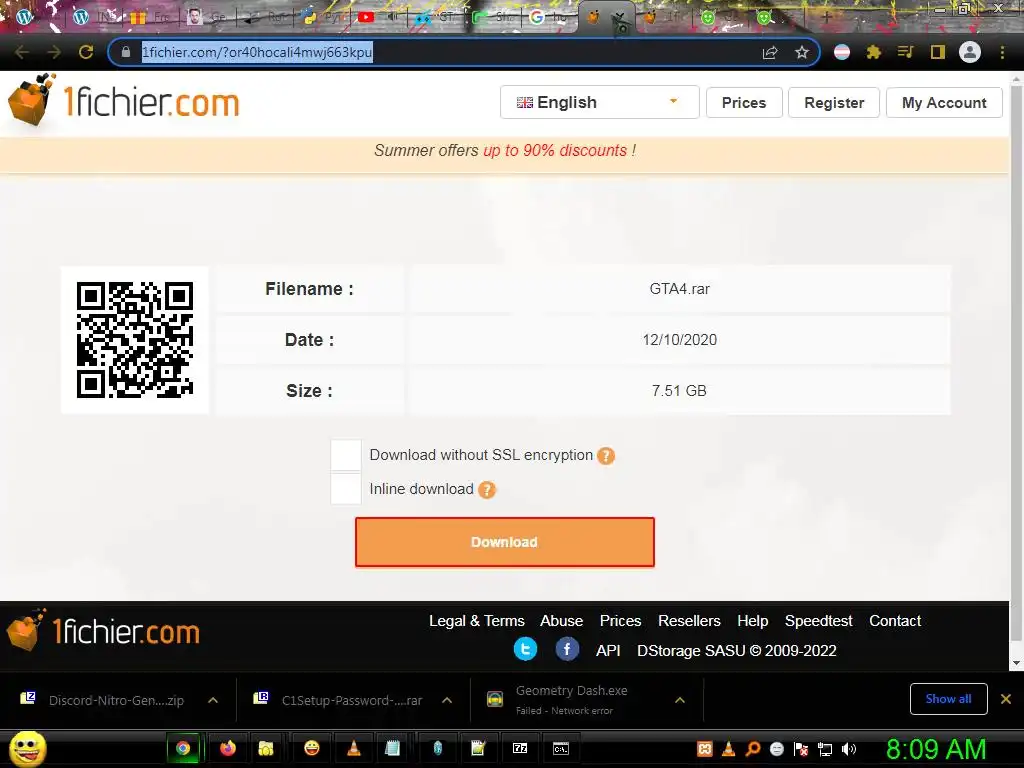Image resolution: width=1024 pixels, height=768 pixels.
Task: Click the Register button
Action: pyautogui.click(x=834, y=103)
